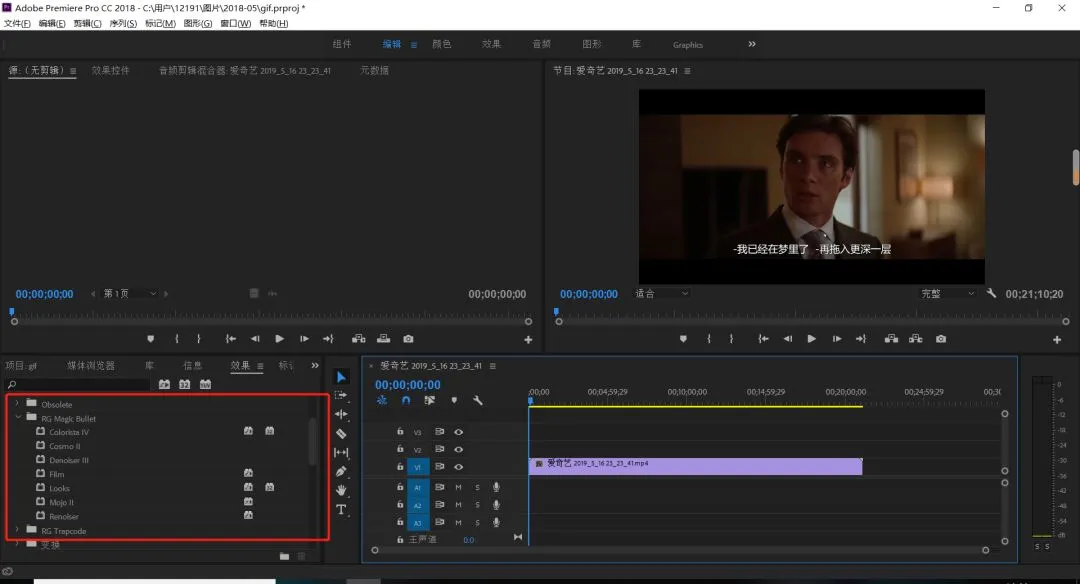This screenshot has width=1080, height=584.
Task: Select the Colorista IV effect
Action: pyautogui.click(x=69, y=432)
